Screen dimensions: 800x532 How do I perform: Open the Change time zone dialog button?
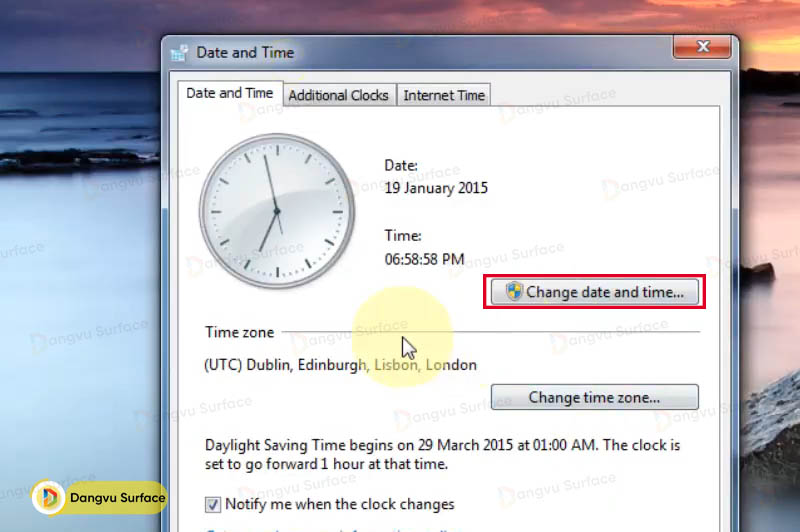pyautogui.click(x=594, y=397)
